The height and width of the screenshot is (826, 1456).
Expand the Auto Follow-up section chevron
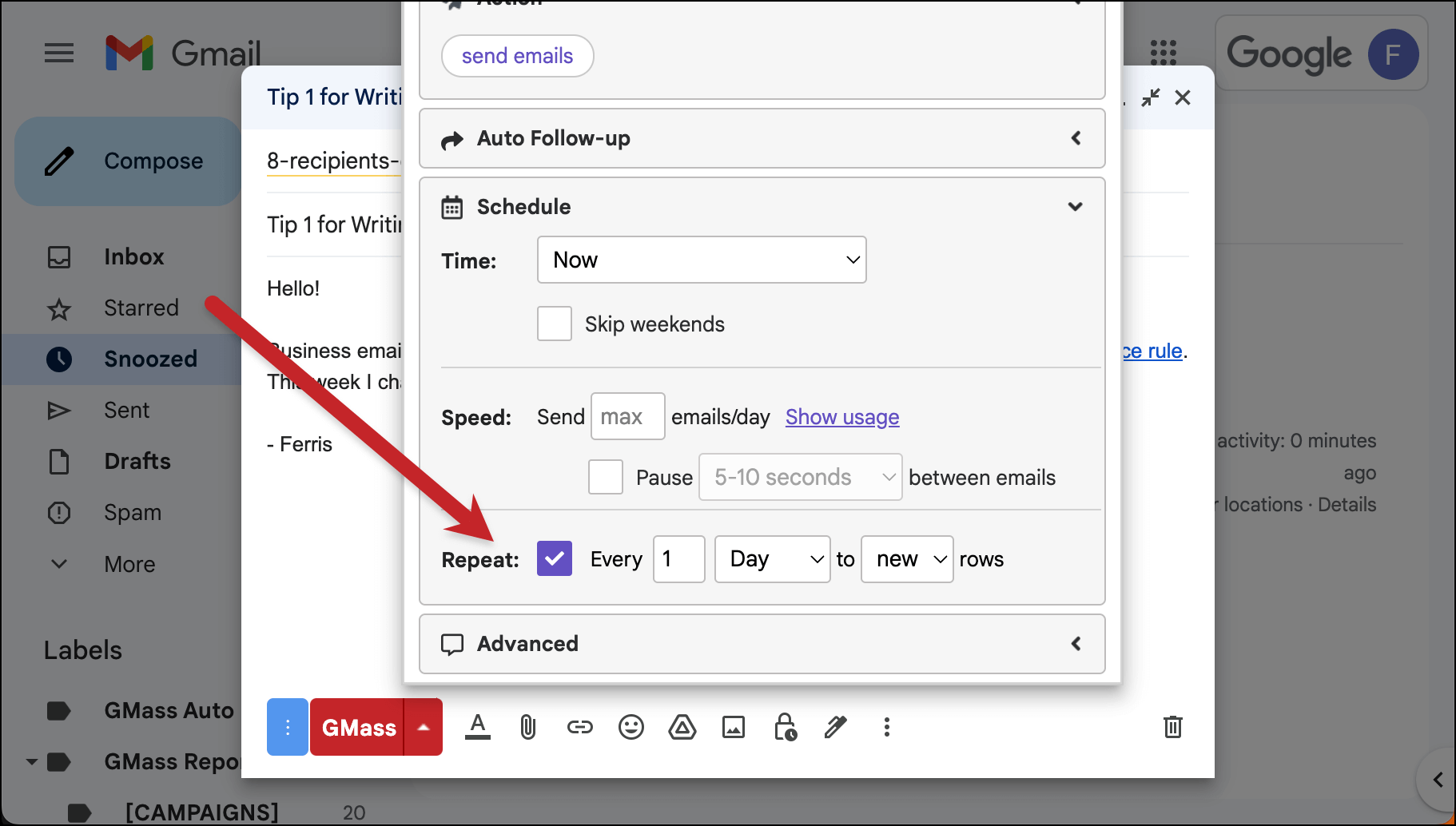(1076, 138)
